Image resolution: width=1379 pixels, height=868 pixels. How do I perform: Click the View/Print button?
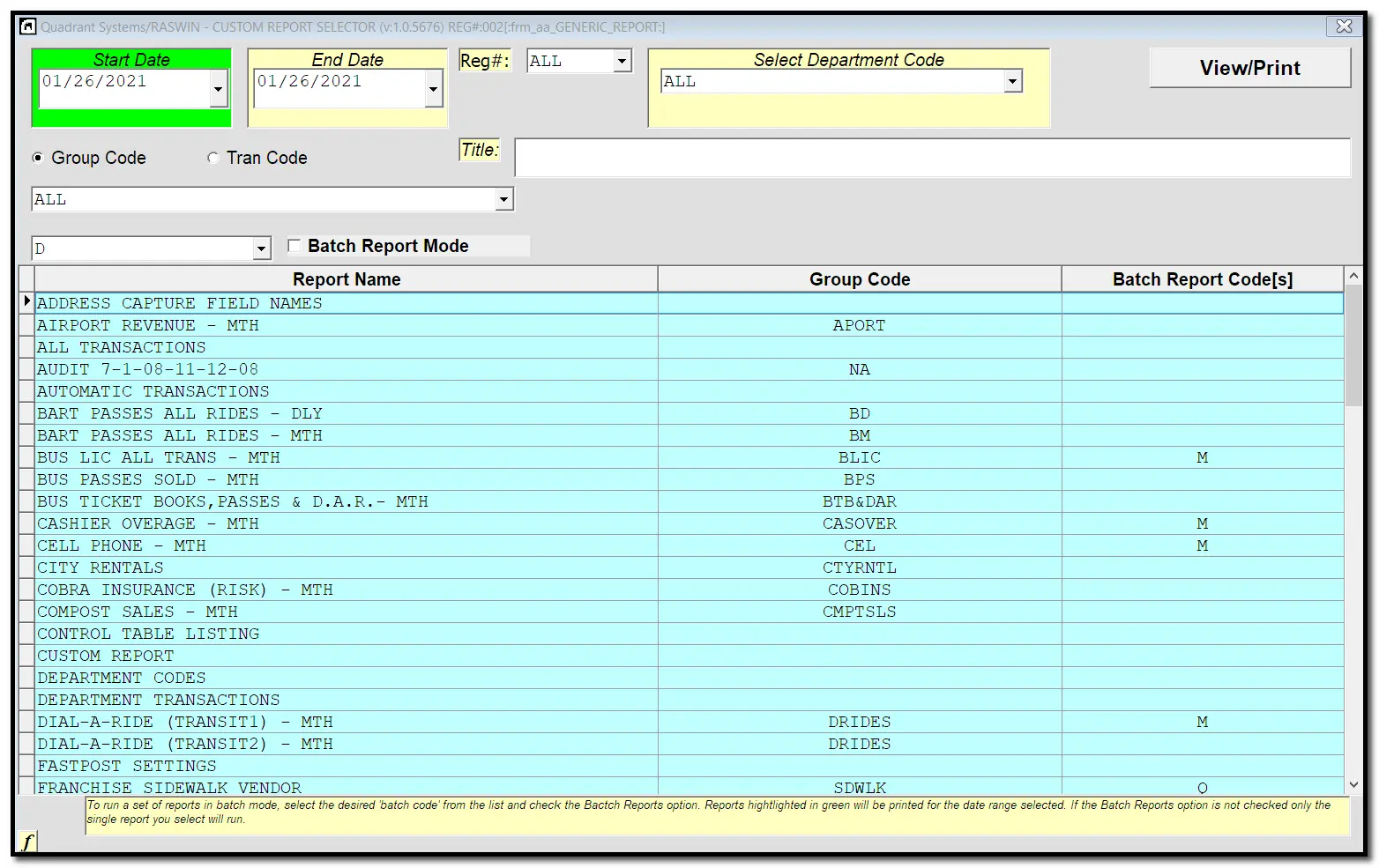(1250, 68)
